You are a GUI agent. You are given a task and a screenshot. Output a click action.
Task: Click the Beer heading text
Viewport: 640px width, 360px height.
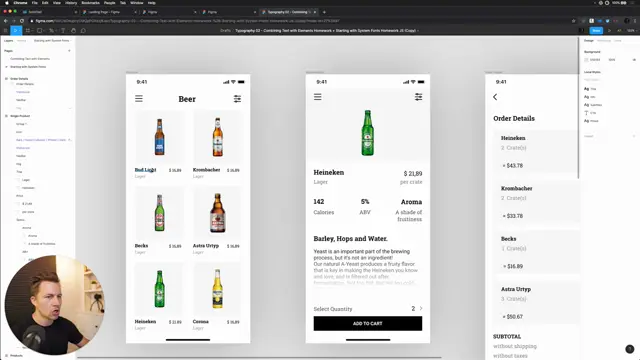point(187,99)
